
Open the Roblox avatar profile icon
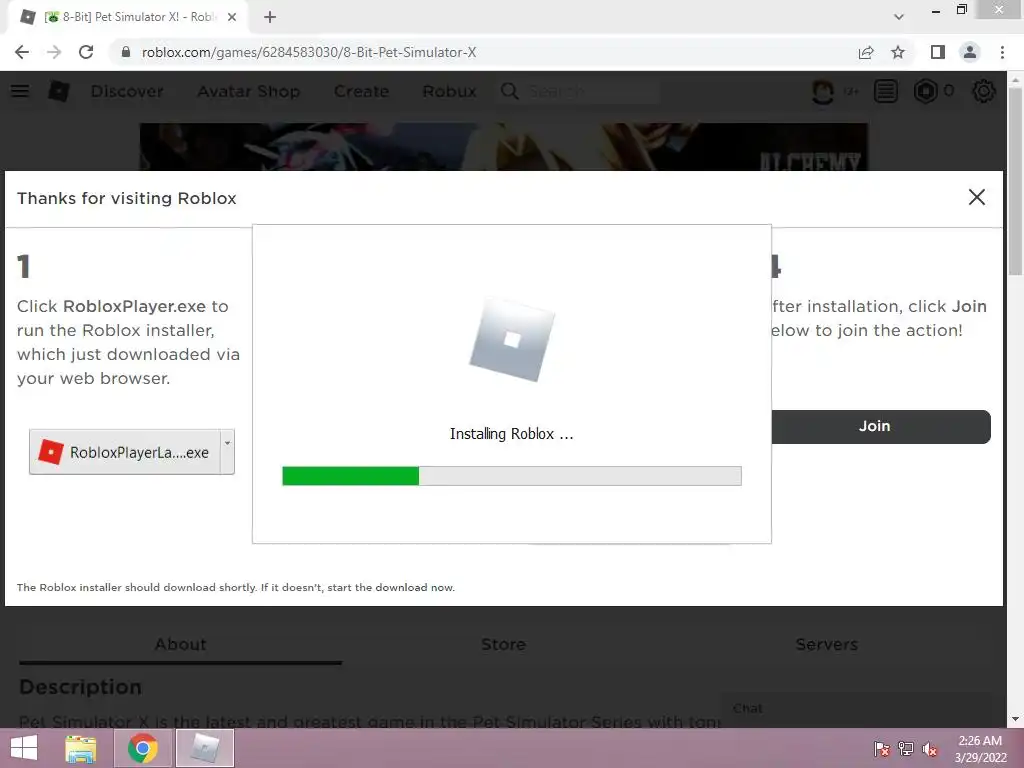tap(822, 91)
